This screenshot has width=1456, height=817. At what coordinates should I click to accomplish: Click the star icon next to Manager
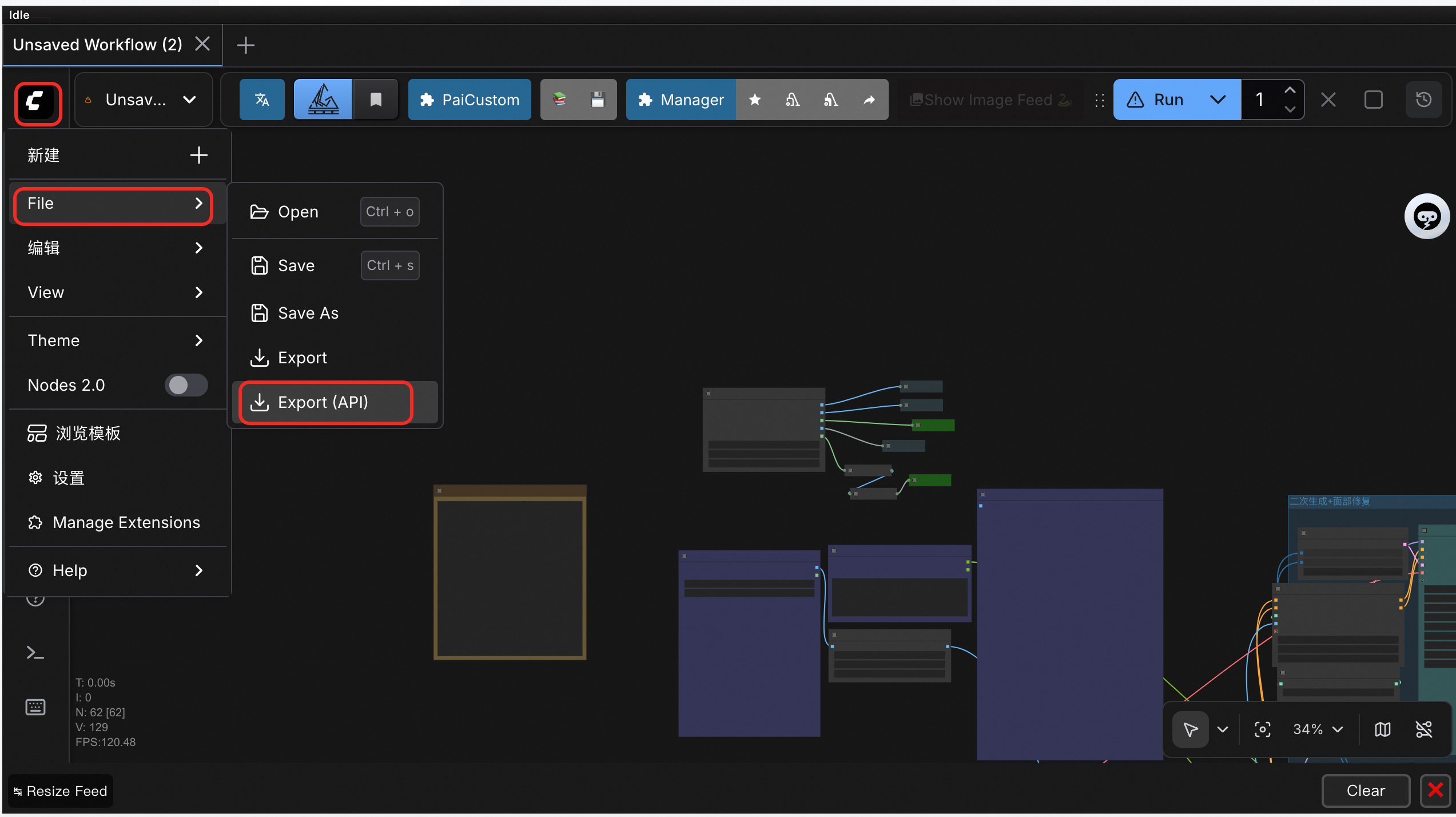755,100
